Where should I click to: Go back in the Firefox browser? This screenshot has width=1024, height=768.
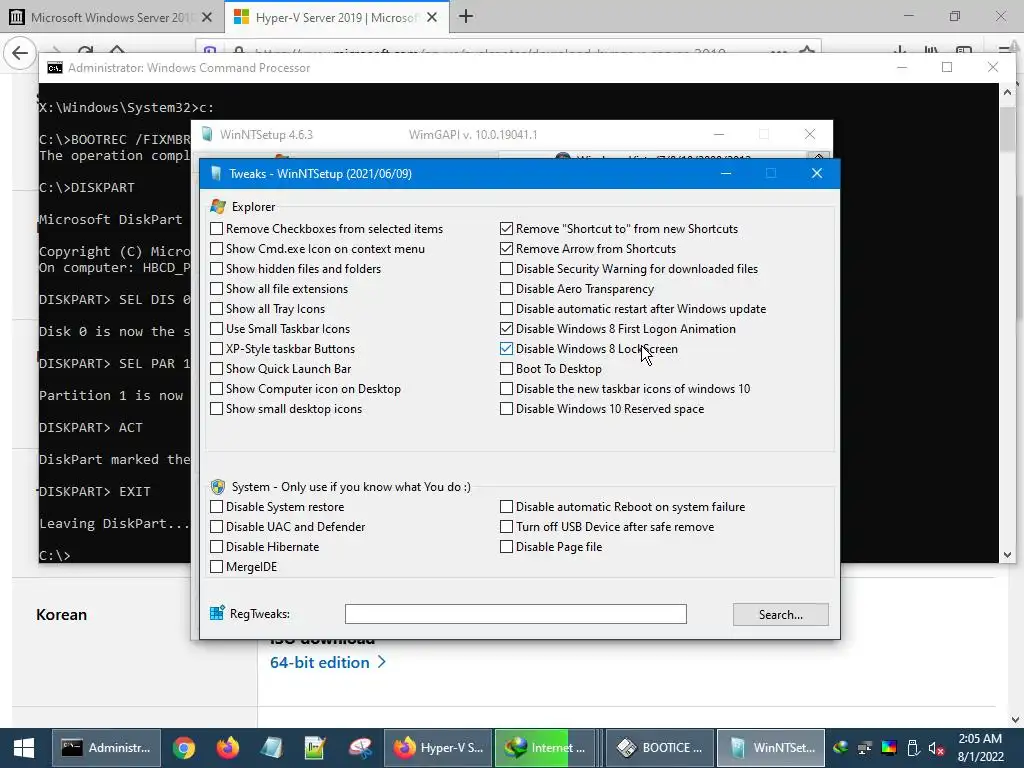coord(20,53)
